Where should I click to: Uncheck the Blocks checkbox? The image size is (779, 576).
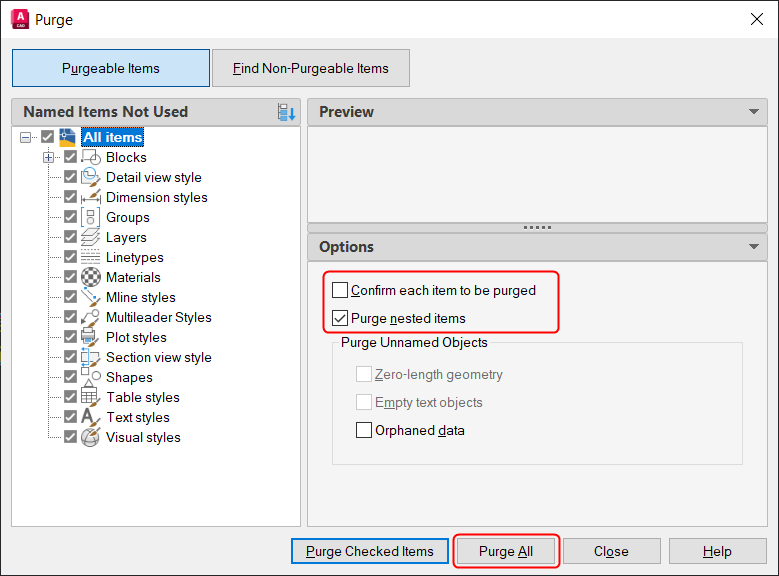[71, 157]
